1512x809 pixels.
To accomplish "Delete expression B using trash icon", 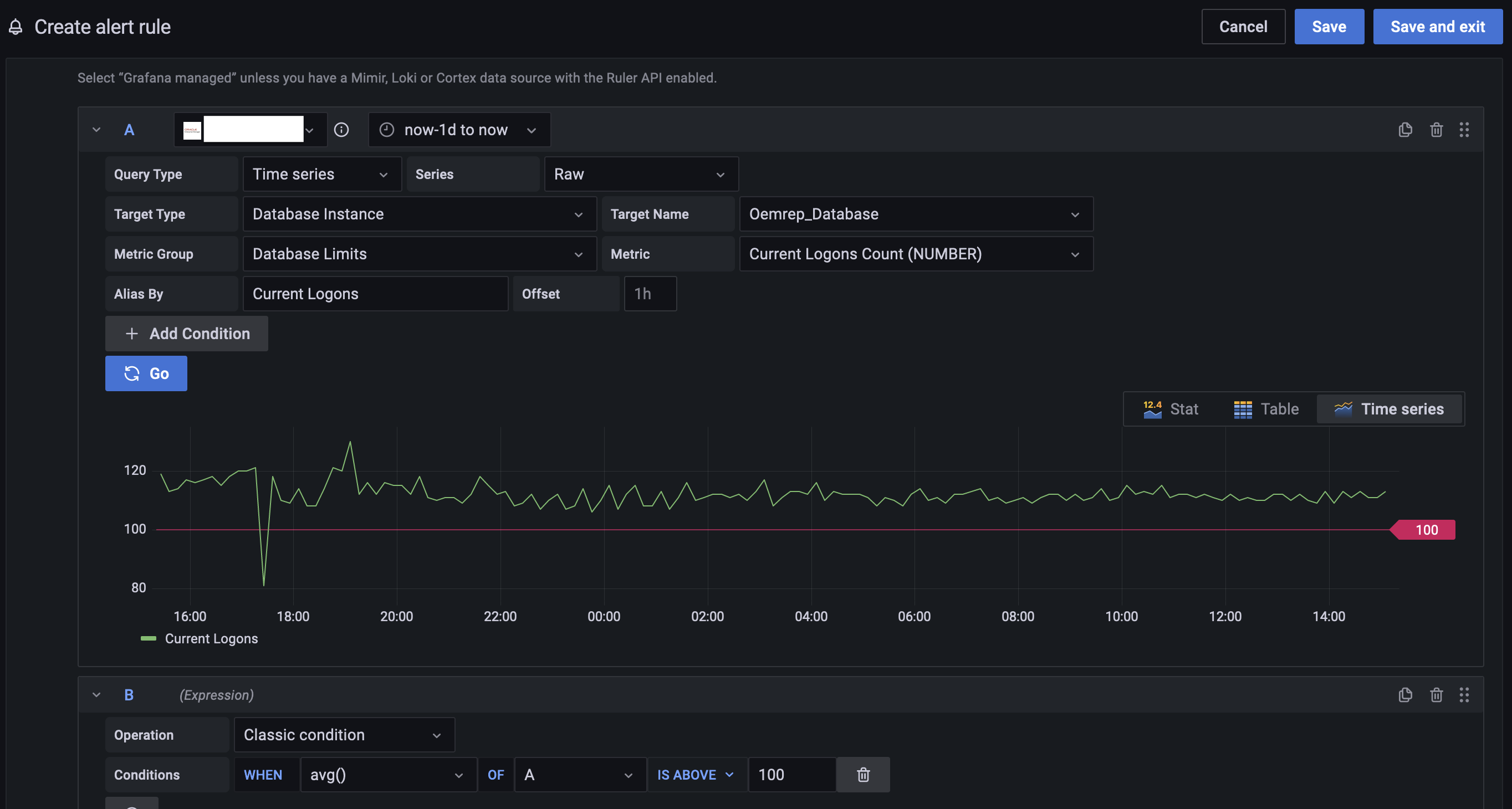I will pos(1436,695).
